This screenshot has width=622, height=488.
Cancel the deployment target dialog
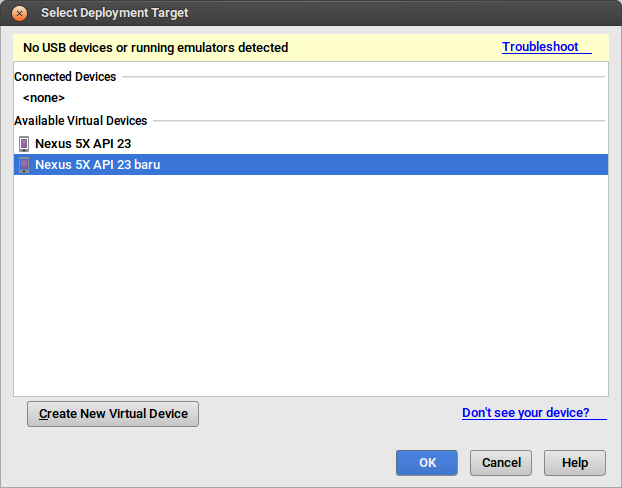point(501,463)
